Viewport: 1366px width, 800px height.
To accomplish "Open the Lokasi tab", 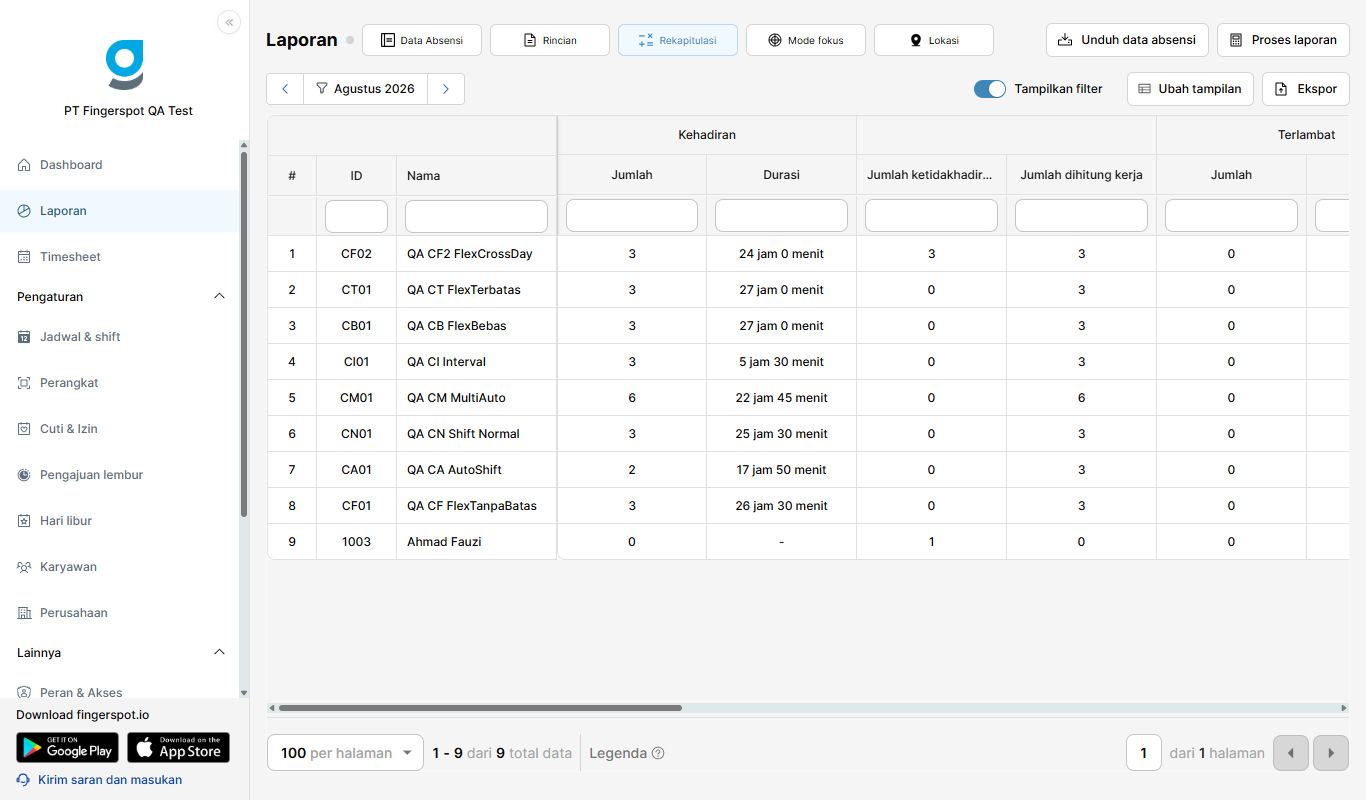I will click(934, 40).
